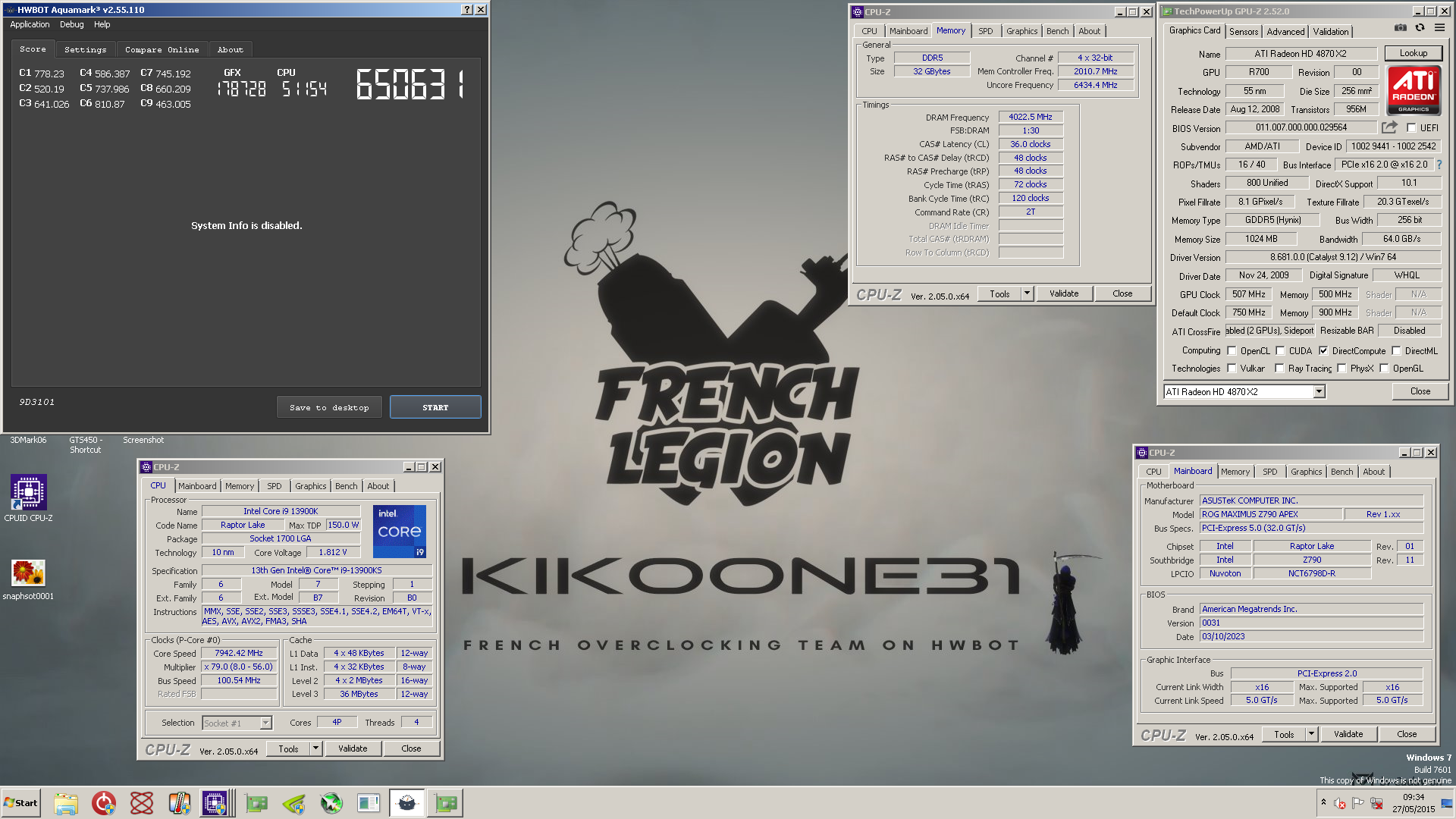Toggle the CUDA checkbox
The height and width of the screenshot is (819, 1456).
pyautogui.click(x=1280, y=351)
